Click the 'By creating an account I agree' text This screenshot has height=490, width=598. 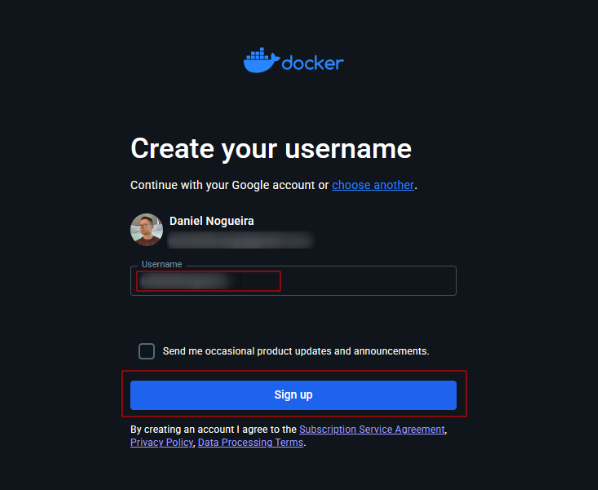click(x=213, y=429)
